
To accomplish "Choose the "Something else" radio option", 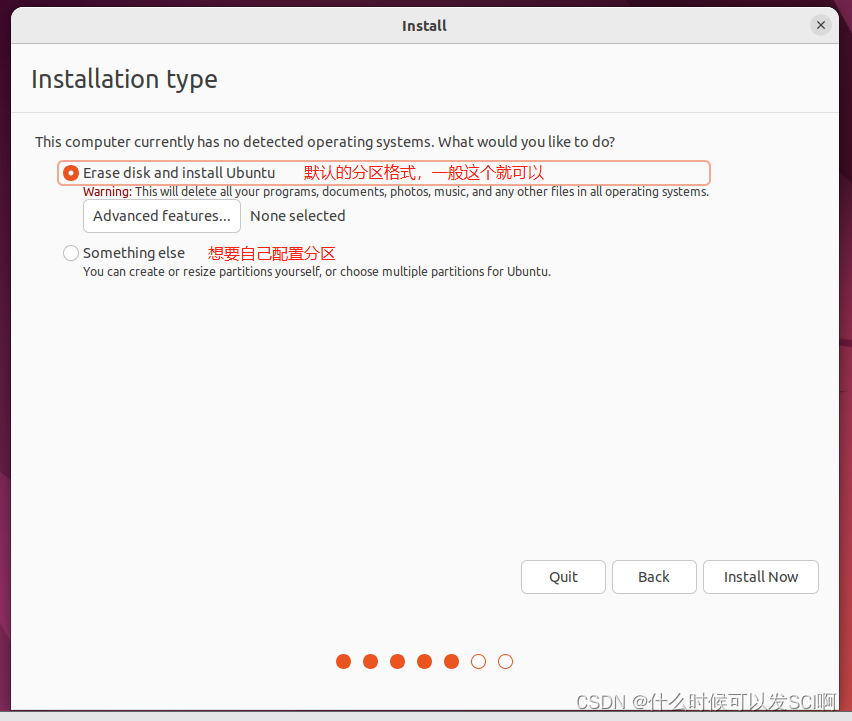I will tap(71, 253).
